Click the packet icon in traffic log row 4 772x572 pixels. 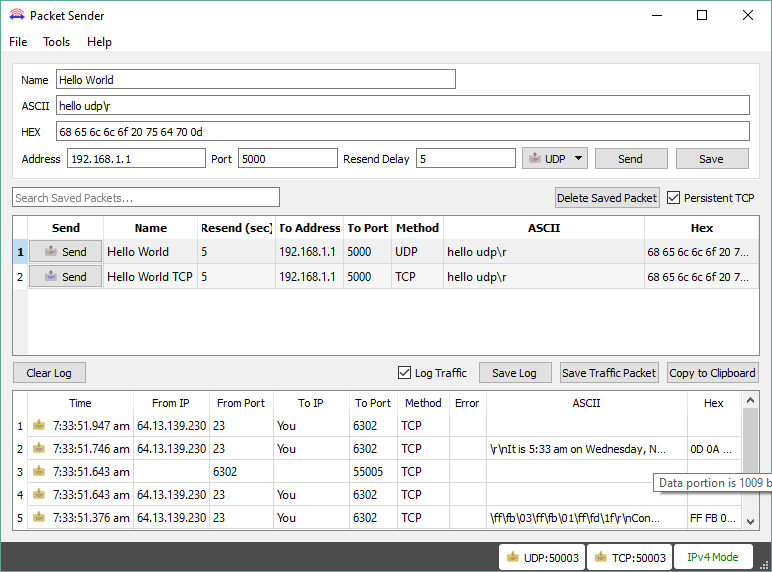[39, 494]
